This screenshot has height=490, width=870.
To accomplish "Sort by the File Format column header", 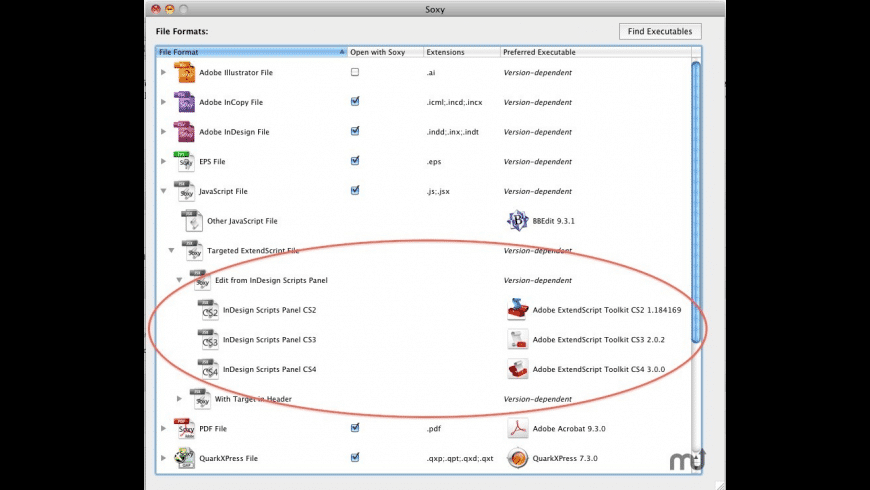I will (252, 52).
